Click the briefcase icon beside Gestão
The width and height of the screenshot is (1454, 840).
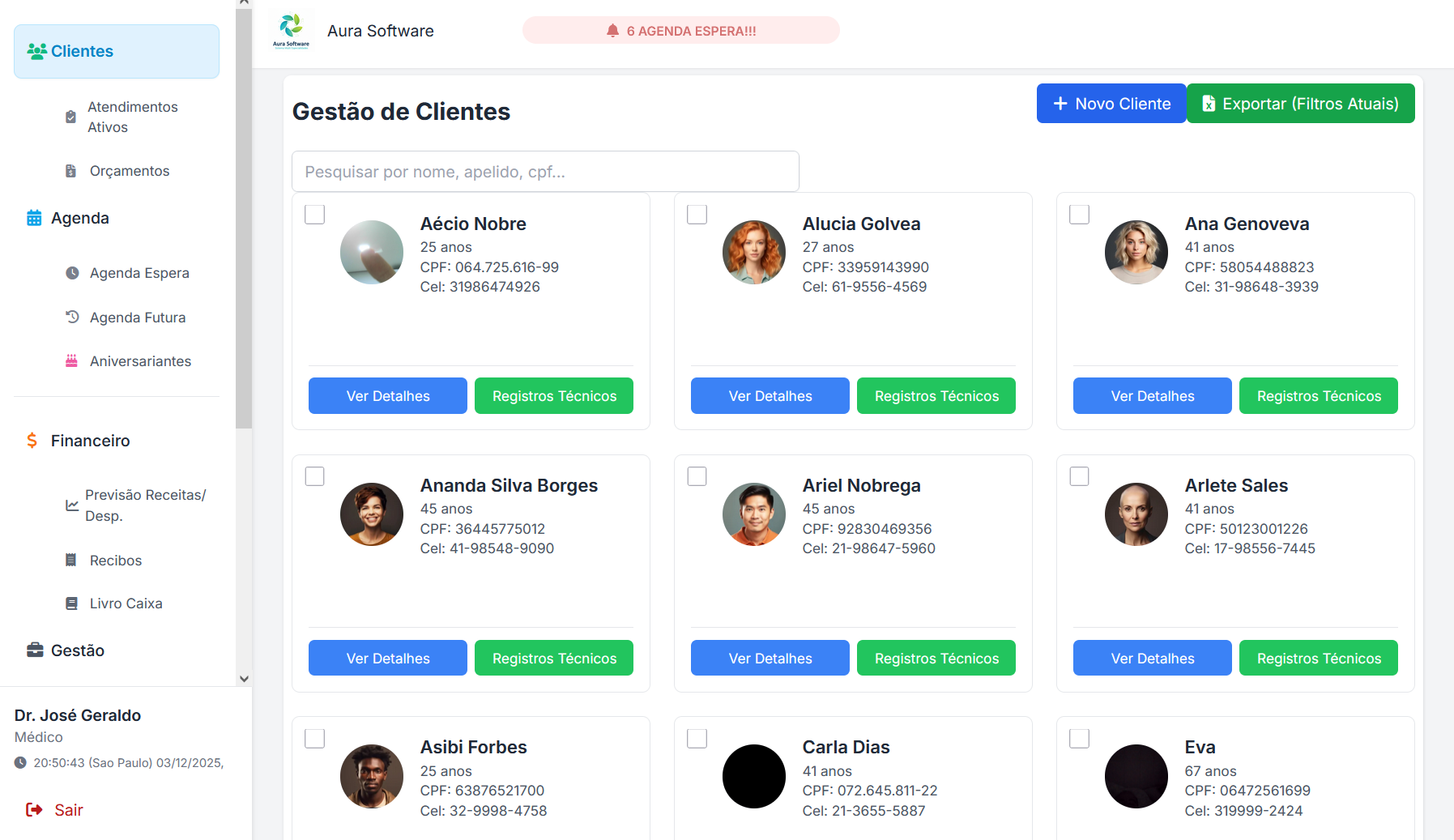coord(35,650)
